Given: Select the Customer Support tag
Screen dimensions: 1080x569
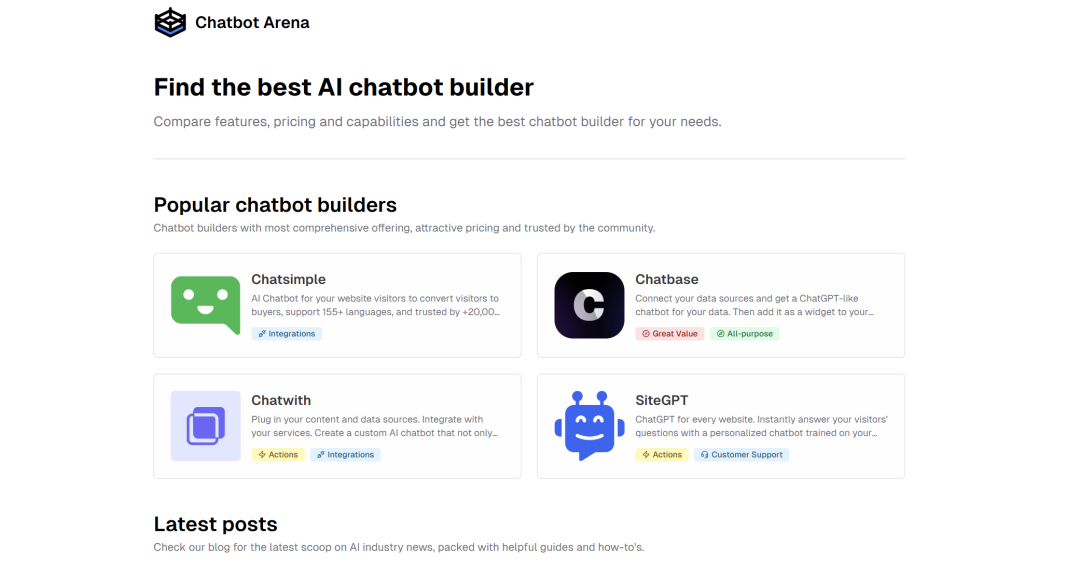Looking at the screenshot, I should coord(742,455).
